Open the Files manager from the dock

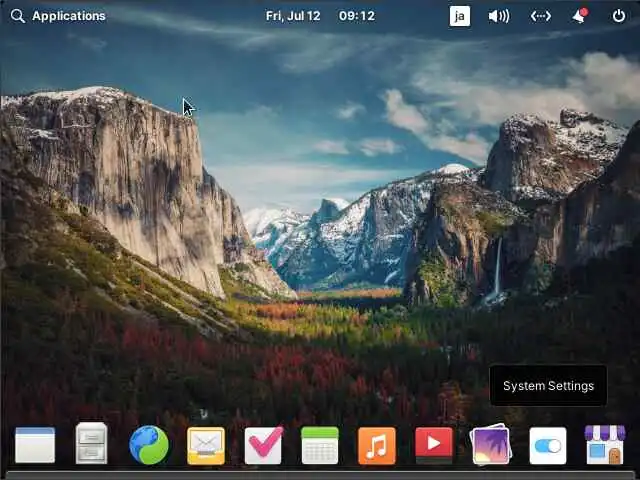point(91,444)
